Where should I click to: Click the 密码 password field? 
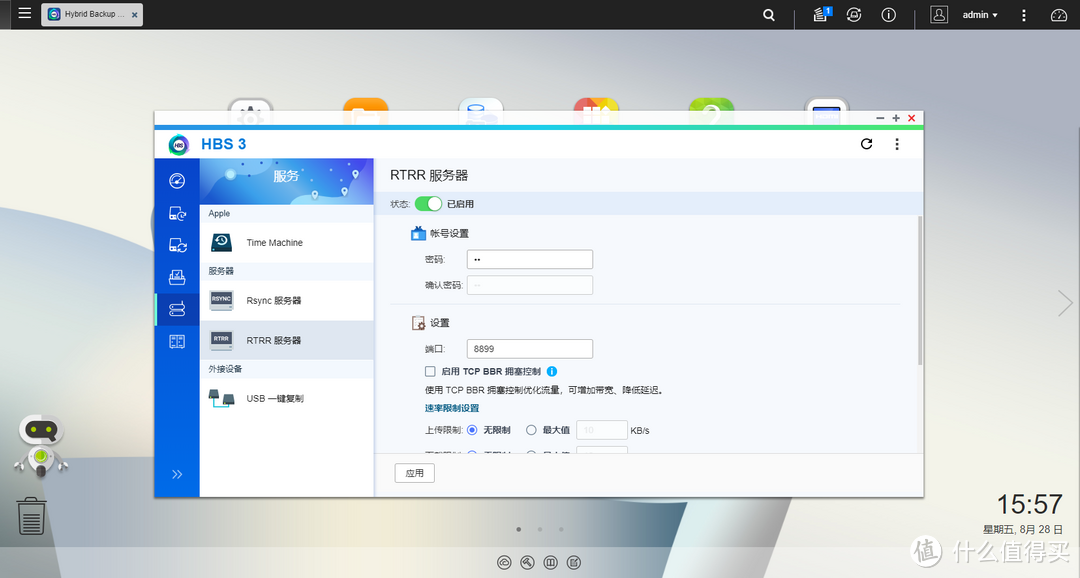click(530, 260)
